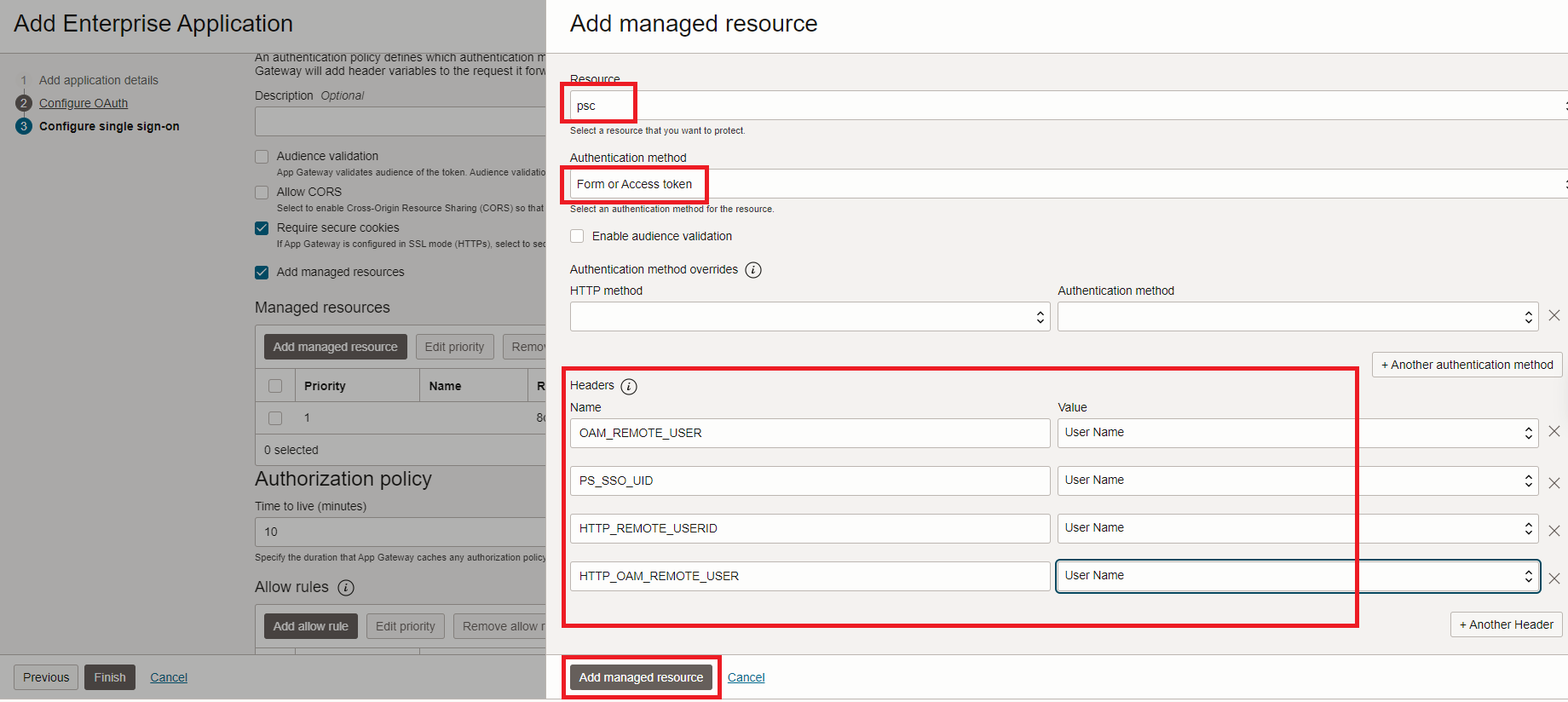Remove the HTTP_OAM_REMOTE_USER header row

1554,578
